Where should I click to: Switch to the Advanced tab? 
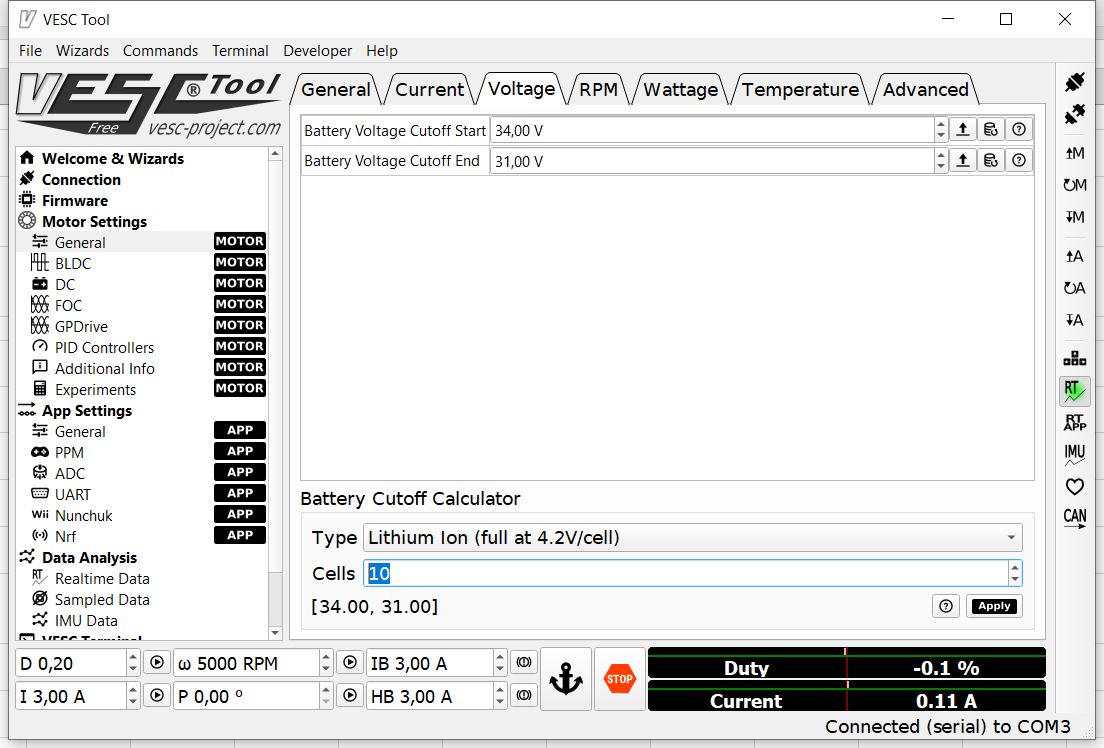point(926,89)
